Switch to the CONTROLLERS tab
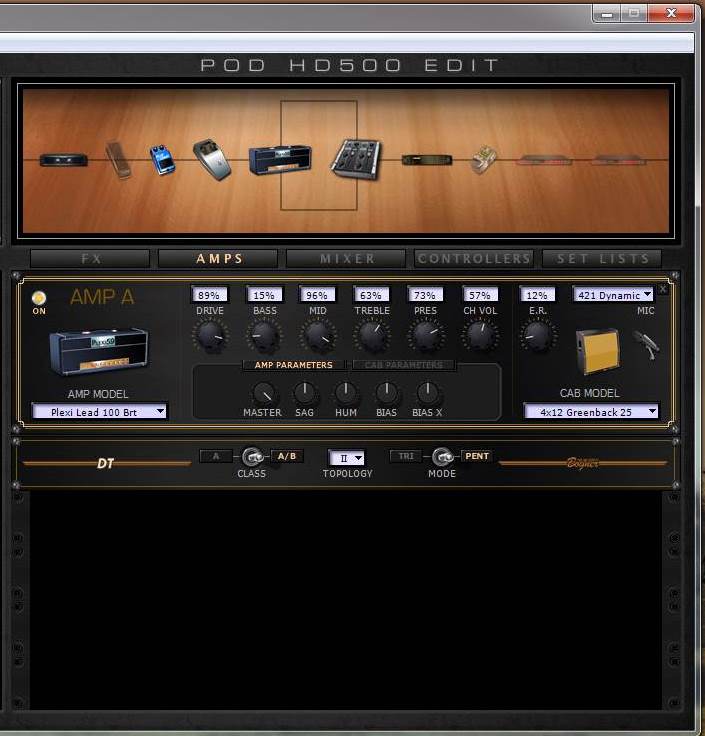Image resolution: width=705 pixels, height=736 pixels. pyautogui.click(x=474, y=259)
